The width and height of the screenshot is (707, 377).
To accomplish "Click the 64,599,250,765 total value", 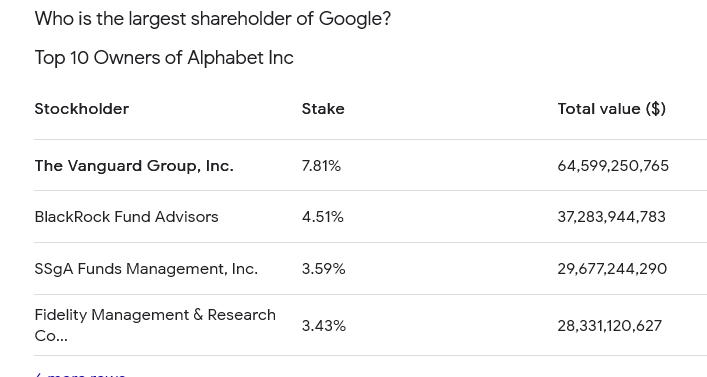I will click(x=613, y=166).
